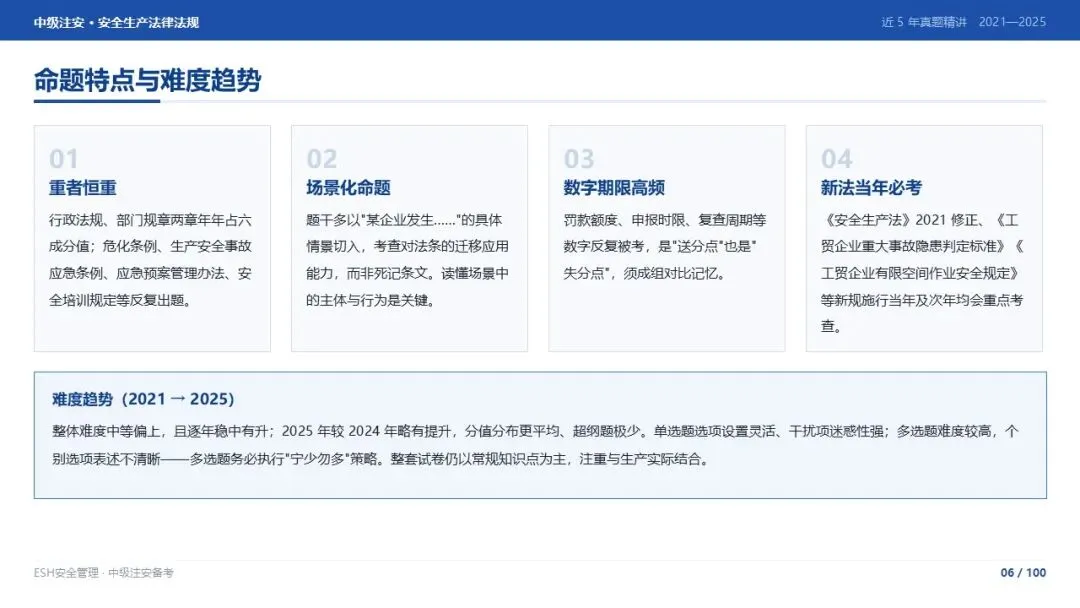Click the card number 02
This screenshot has width=1080, height=608.
[x=322, y=158]
